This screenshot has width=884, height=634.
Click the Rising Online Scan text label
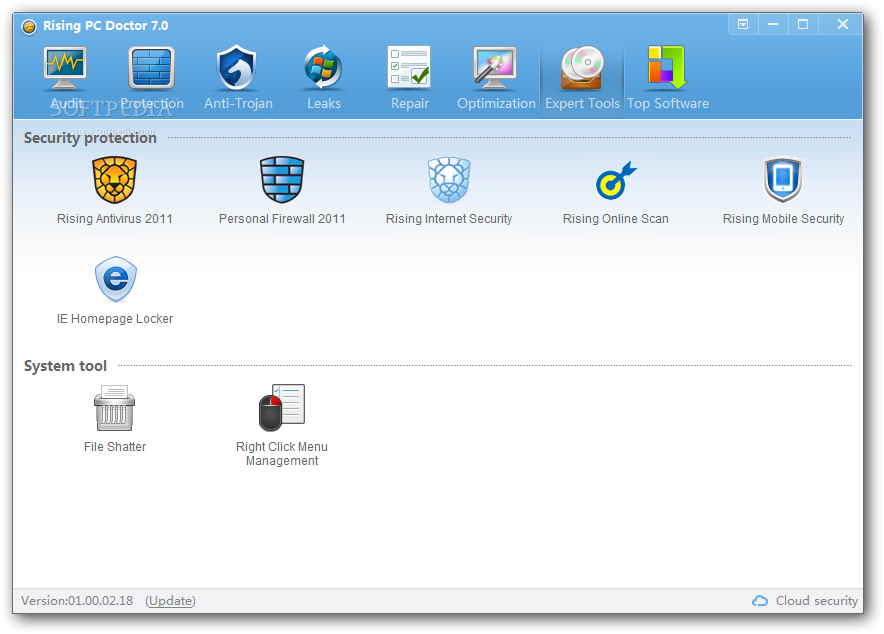tap(616, 219)
